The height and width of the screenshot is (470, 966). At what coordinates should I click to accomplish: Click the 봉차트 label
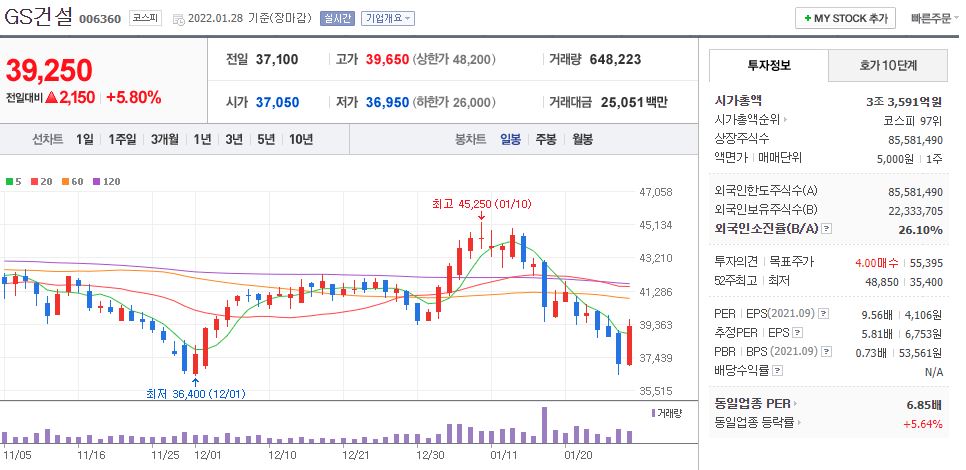[471, 139]
